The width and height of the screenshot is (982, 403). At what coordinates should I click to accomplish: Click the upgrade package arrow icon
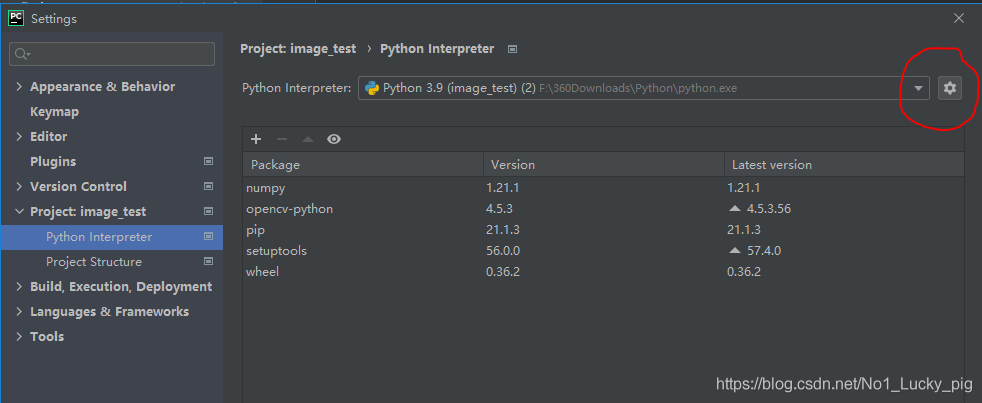(308, 139)
